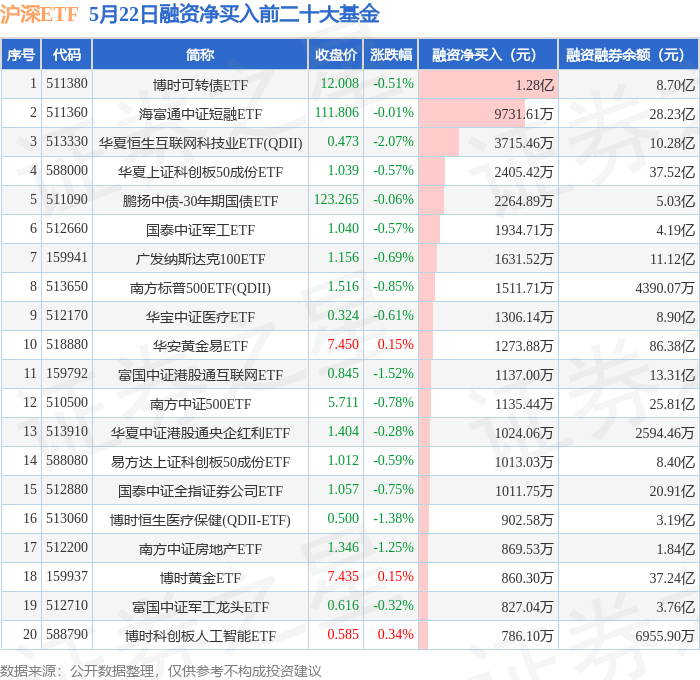This screenshot has height=680, width=700.
Task: Click the balance 6955.90万
Action: tap(665, 636)
